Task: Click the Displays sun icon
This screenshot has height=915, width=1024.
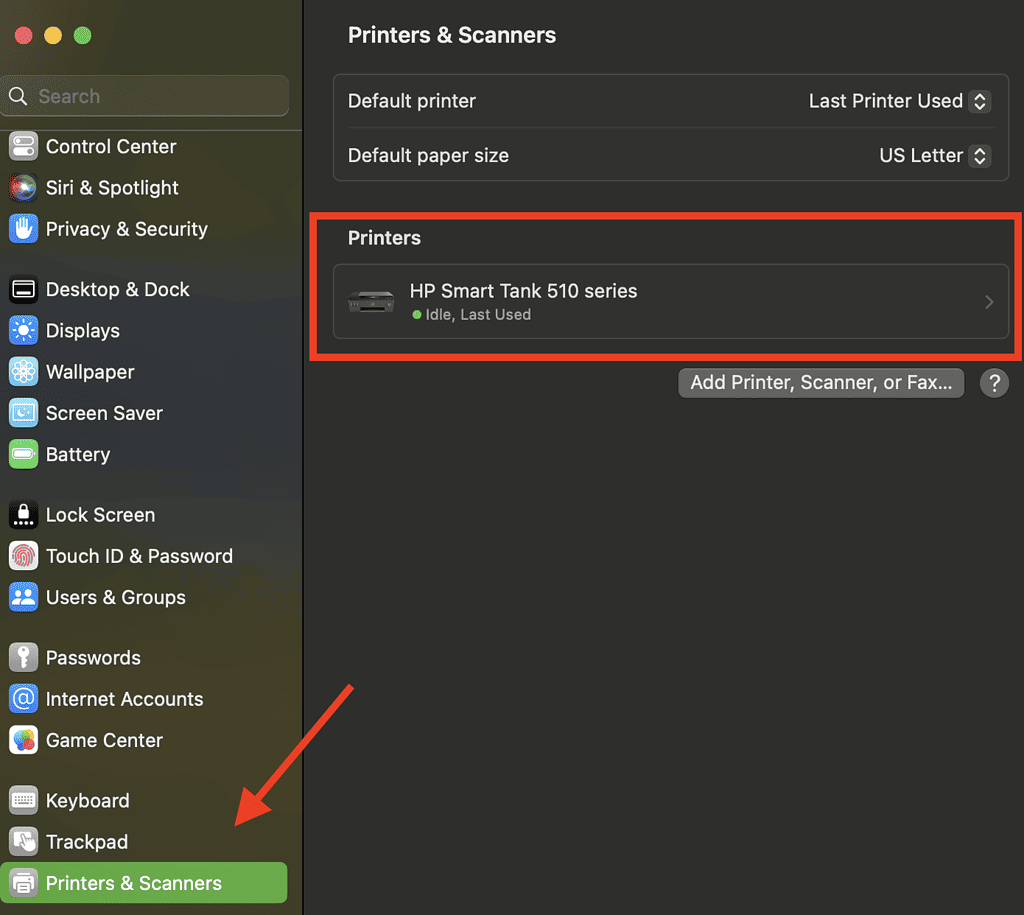Action: tap(23, 331)
